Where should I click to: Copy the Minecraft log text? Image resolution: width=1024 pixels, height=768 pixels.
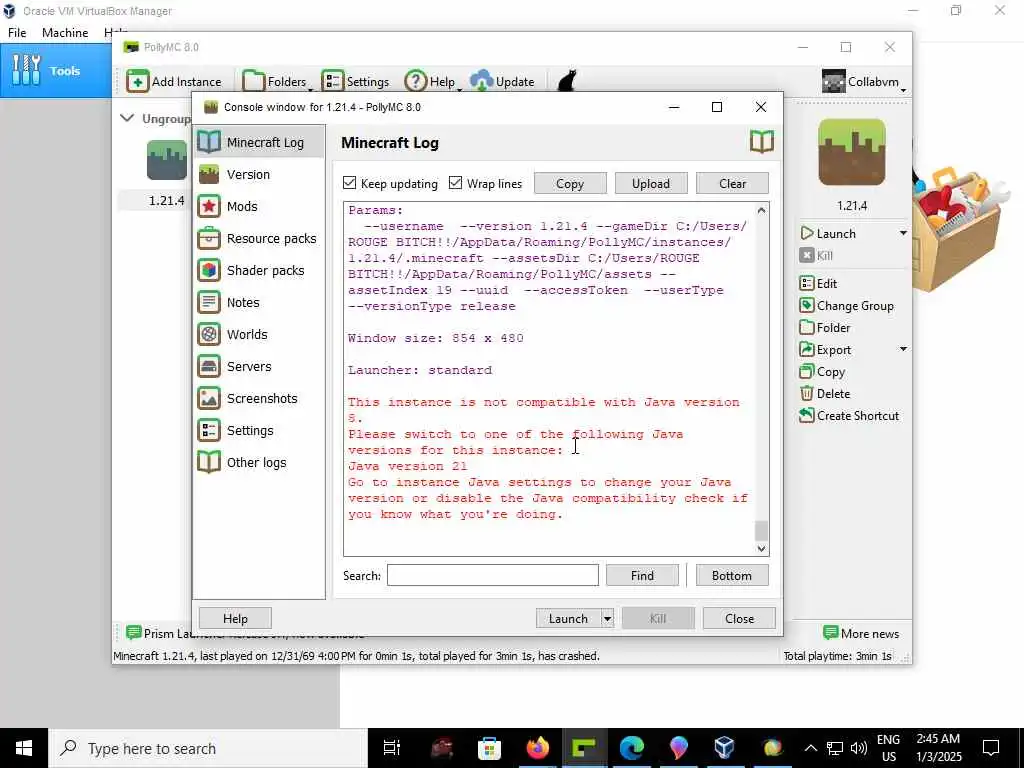click(569, 184)
